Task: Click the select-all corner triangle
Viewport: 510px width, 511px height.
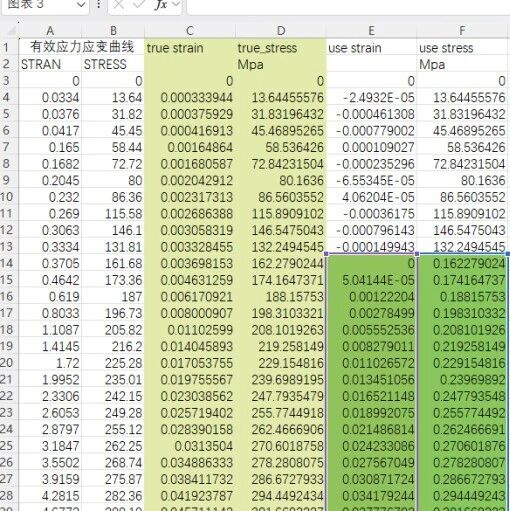Action: 11,31
